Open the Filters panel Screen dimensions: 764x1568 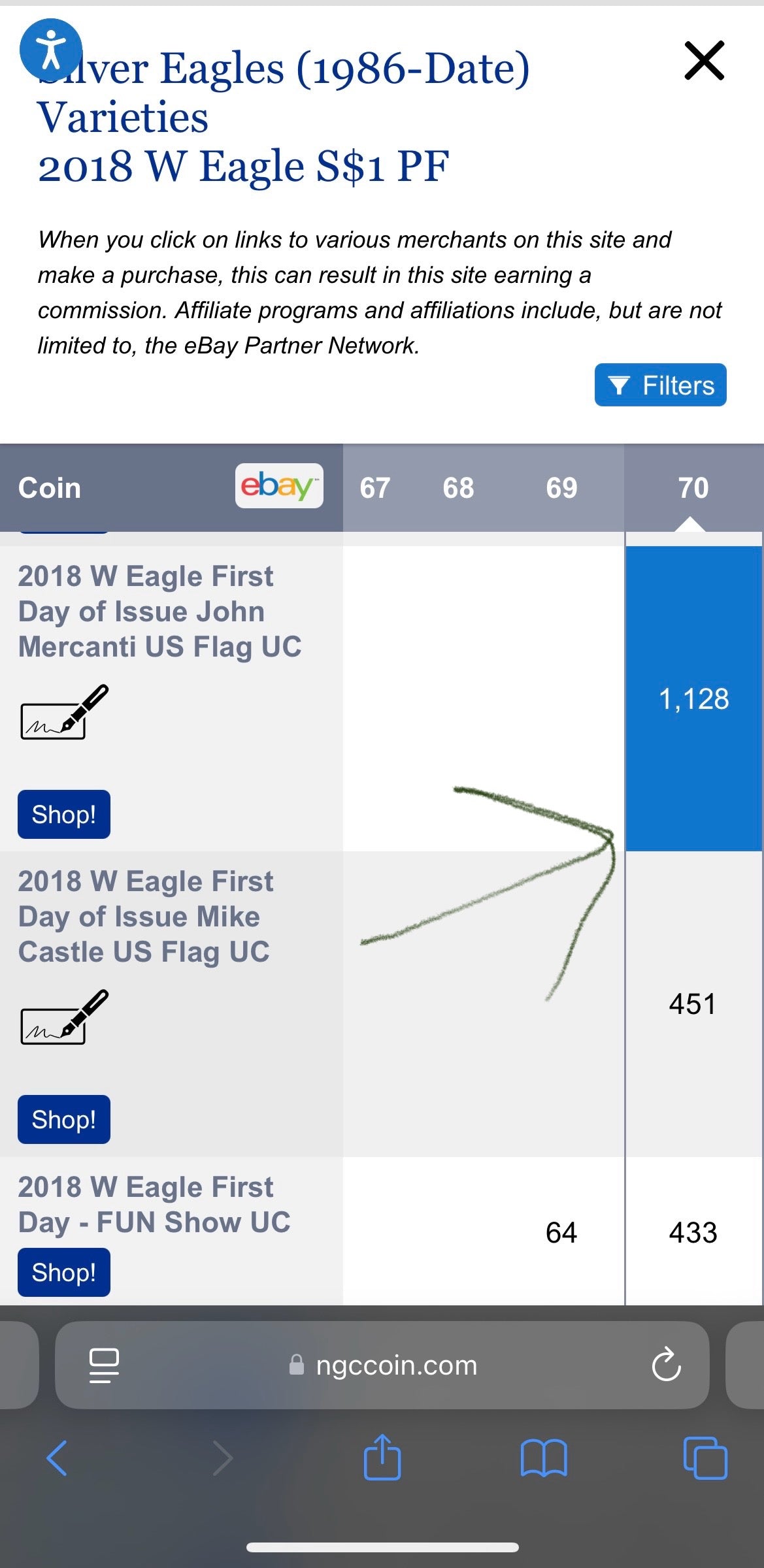pyautogui.click(x=659, y=385)
